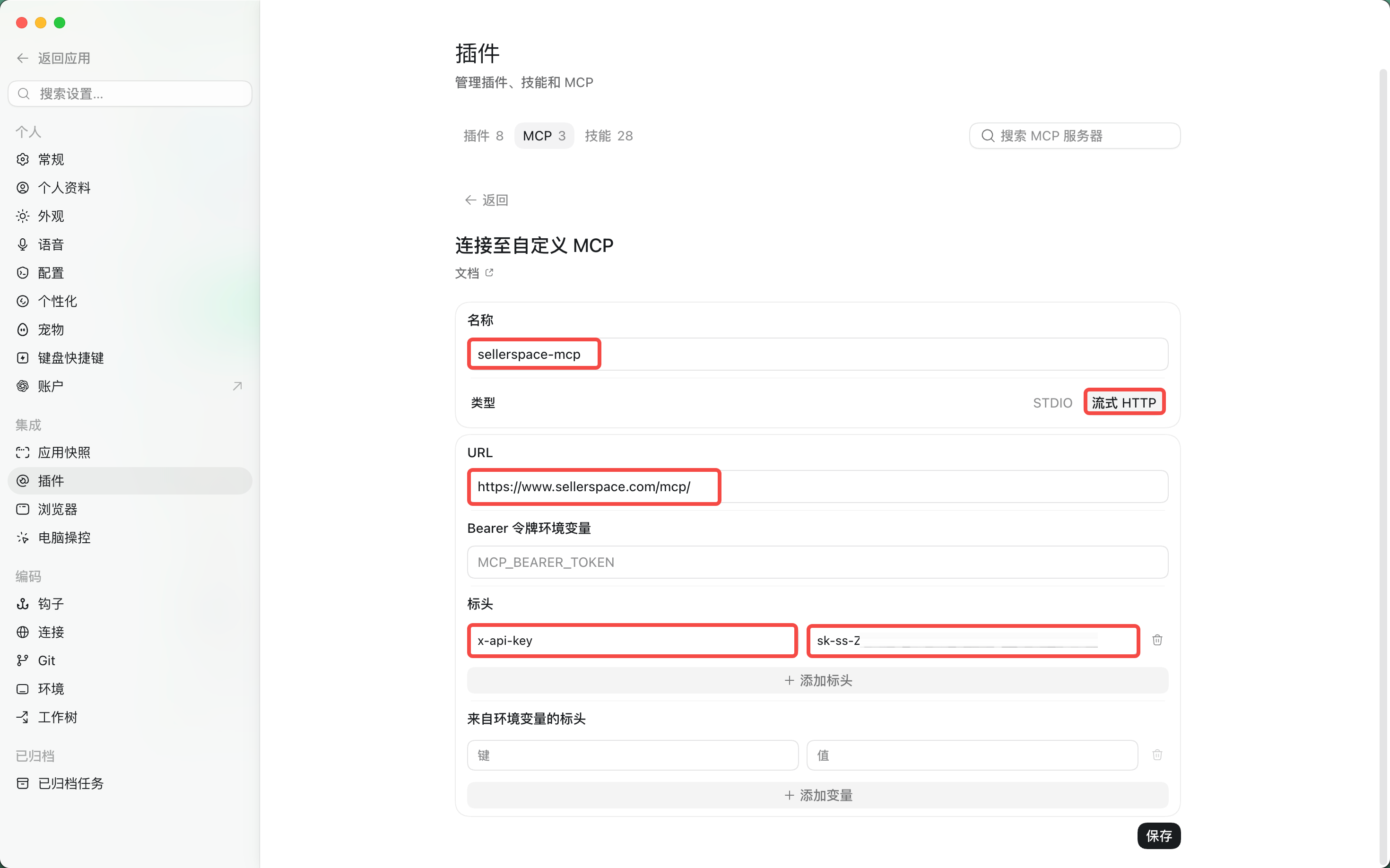Click the microphone icon beside 语音
Screen dimensions: 1390x868
[23, 244]
